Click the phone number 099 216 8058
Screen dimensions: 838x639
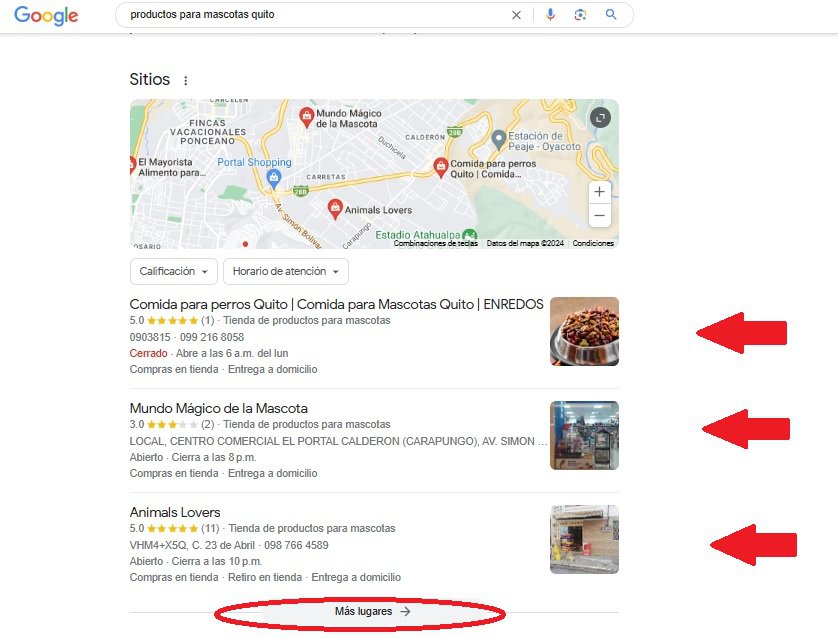(212, 337)
